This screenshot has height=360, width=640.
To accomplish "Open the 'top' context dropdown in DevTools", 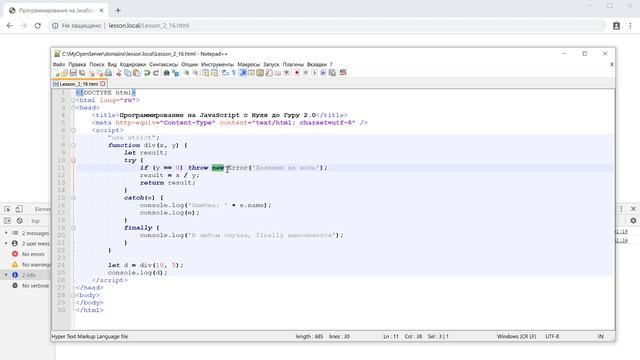I will [x=36, y=221].
